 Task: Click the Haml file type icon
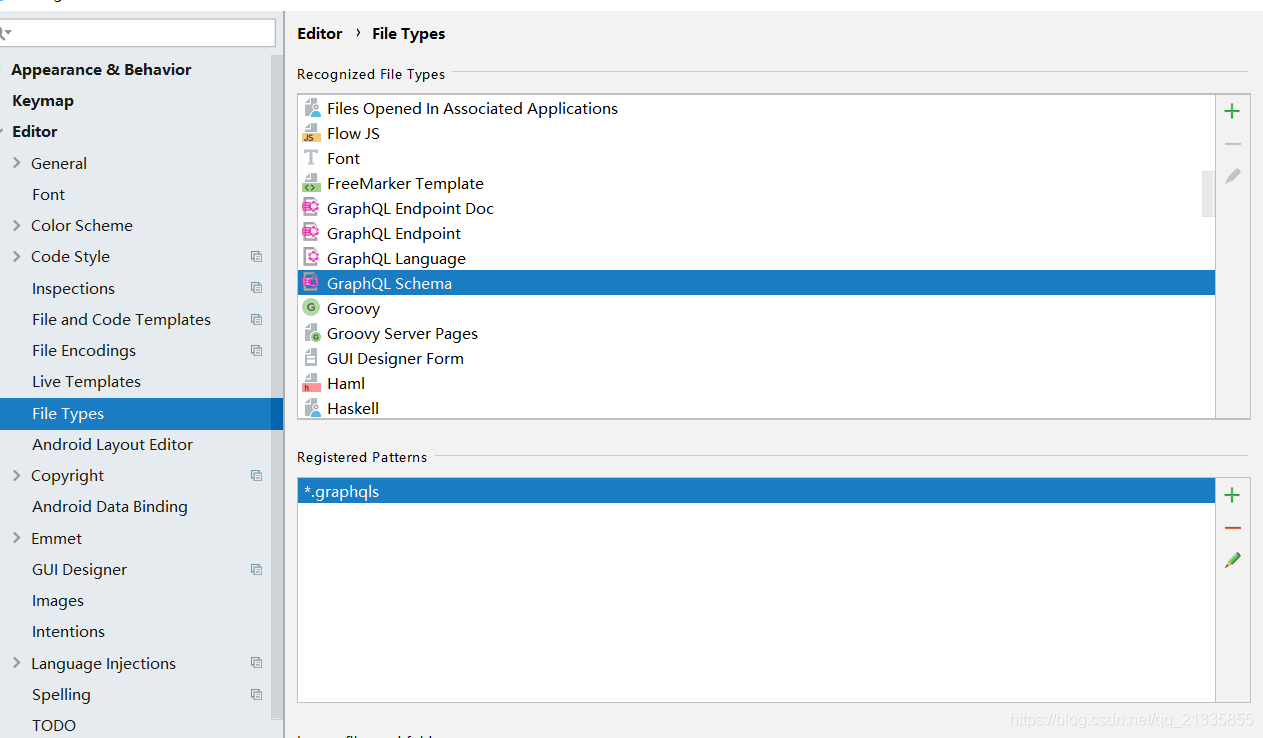click(311, 383)
